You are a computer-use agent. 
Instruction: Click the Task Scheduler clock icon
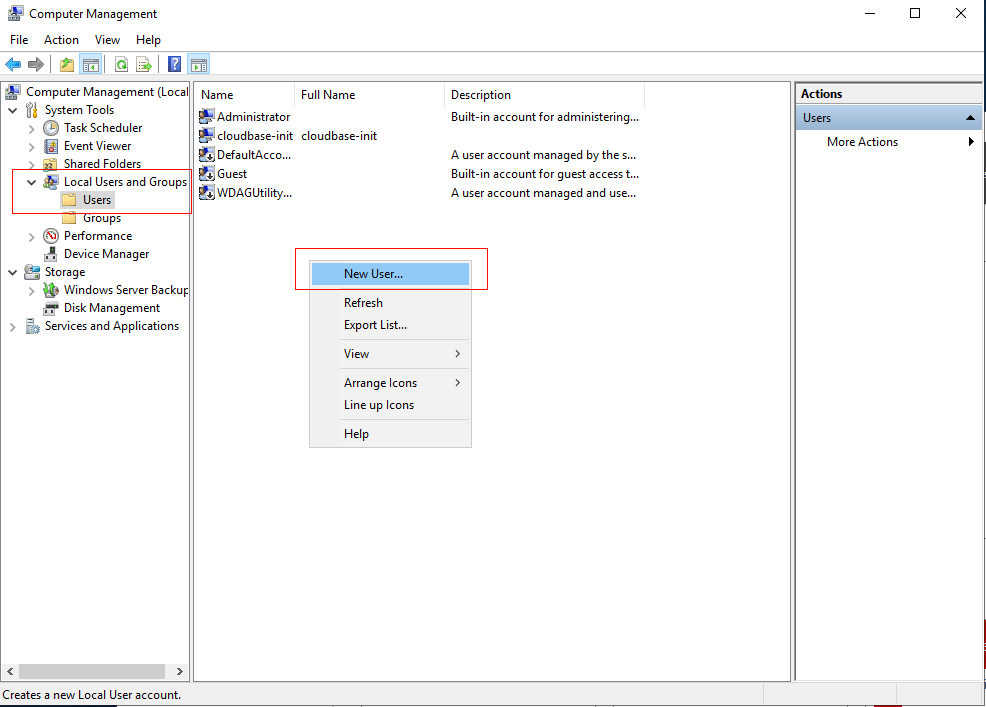click(x=51, y=128)
